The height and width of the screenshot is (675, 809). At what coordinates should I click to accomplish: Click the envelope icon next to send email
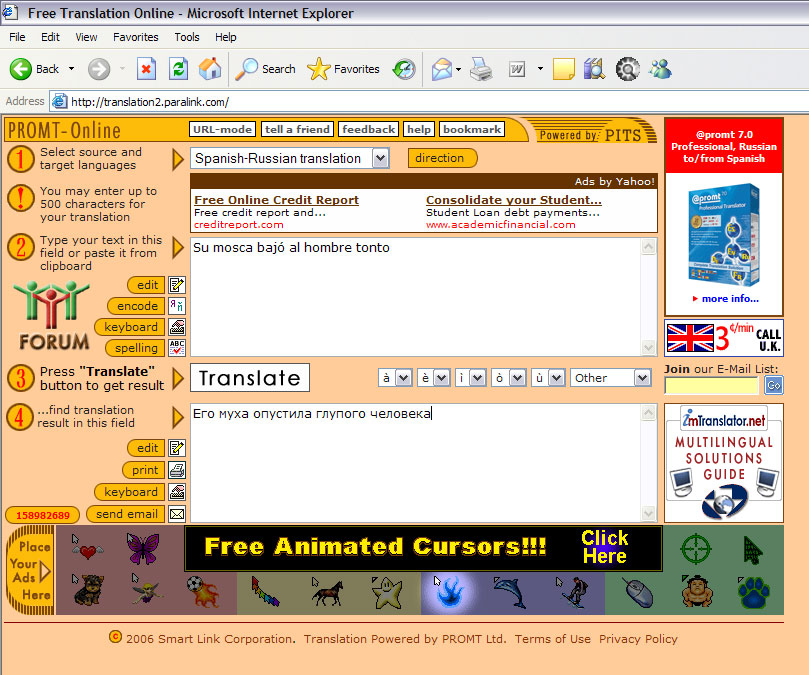pos(177,514)
